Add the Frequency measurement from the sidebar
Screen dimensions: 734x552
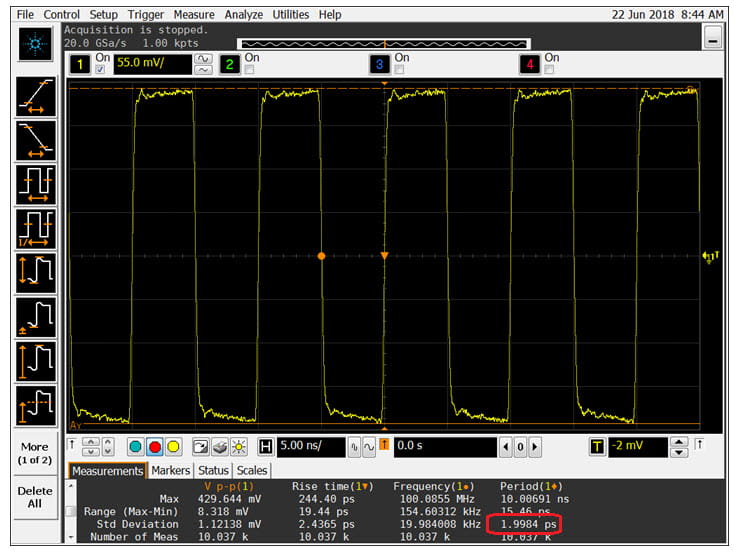coord(35,230)
